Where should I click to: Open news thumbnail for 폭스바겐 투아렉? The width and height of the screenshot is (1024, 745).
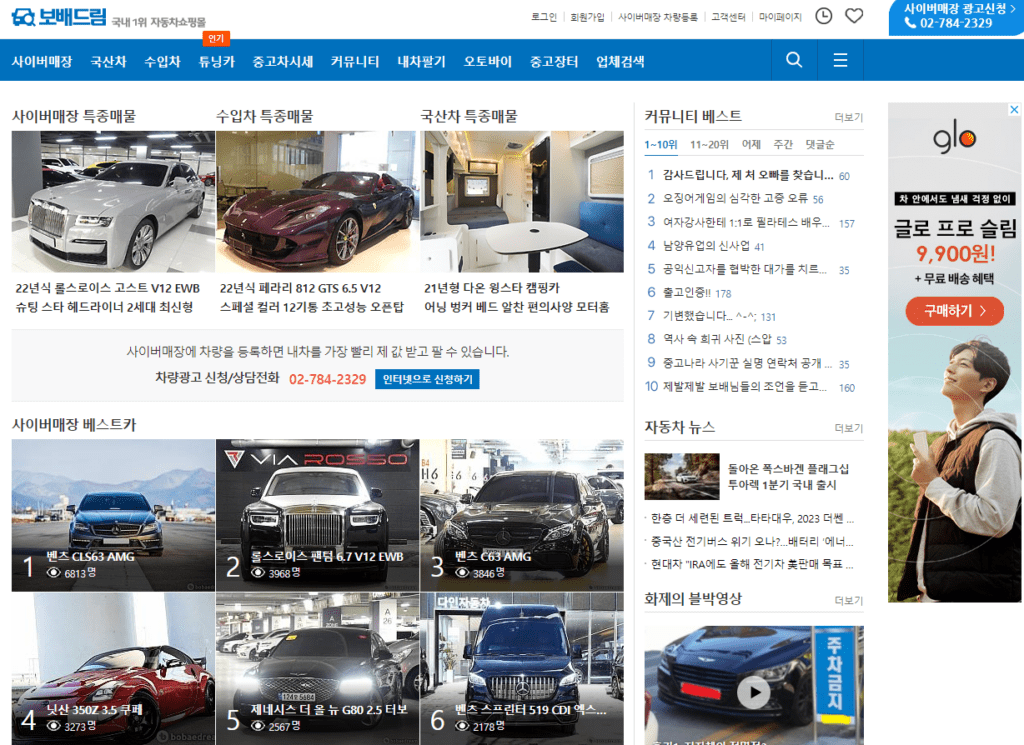(x=682, y=477)
